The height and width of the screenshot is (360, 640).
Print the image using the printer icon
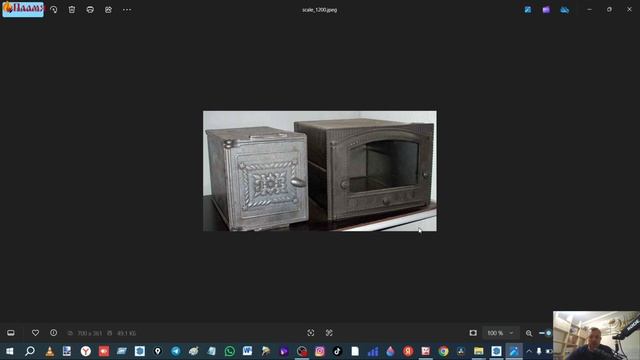point(90,9)
